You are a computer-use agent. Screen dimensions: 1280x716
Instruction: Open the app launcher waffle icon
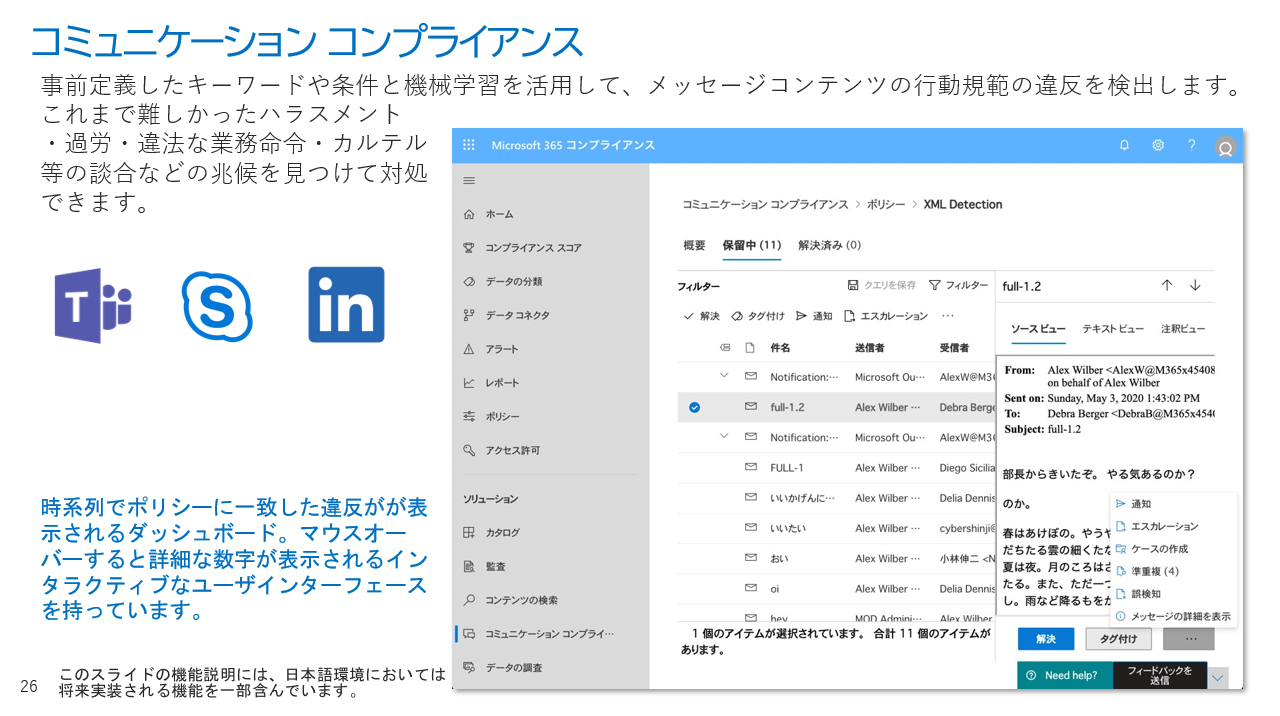coord(468,145)
